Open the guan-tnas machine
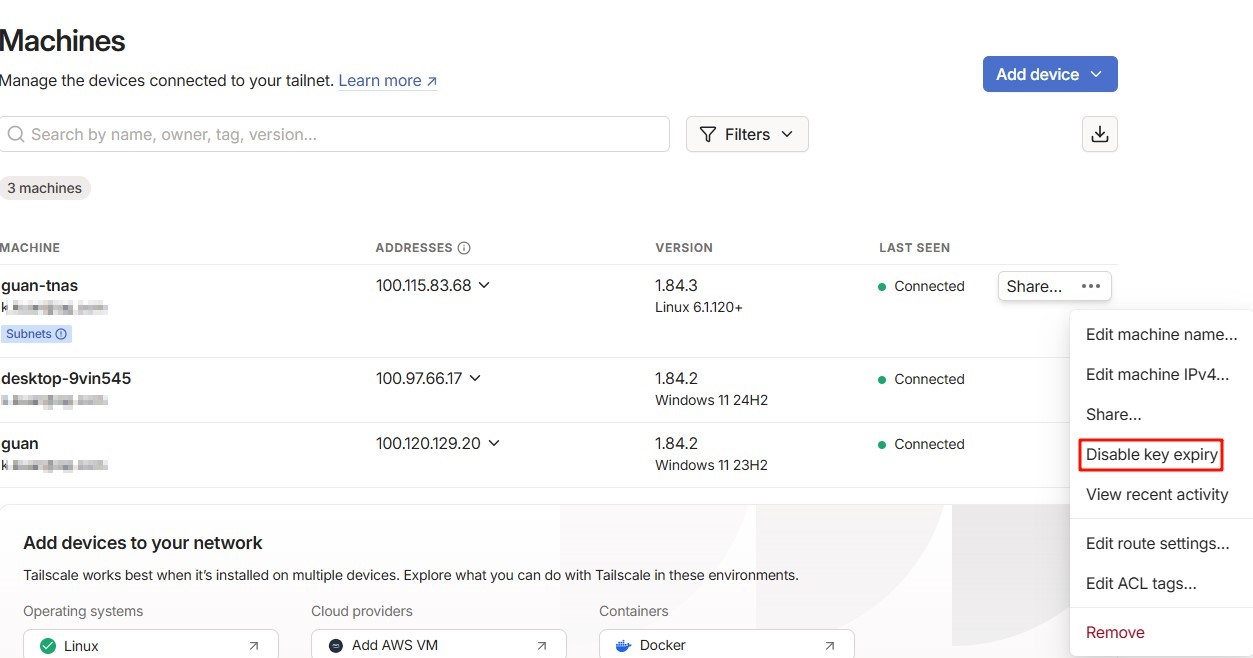 click(x=40, y=285)
